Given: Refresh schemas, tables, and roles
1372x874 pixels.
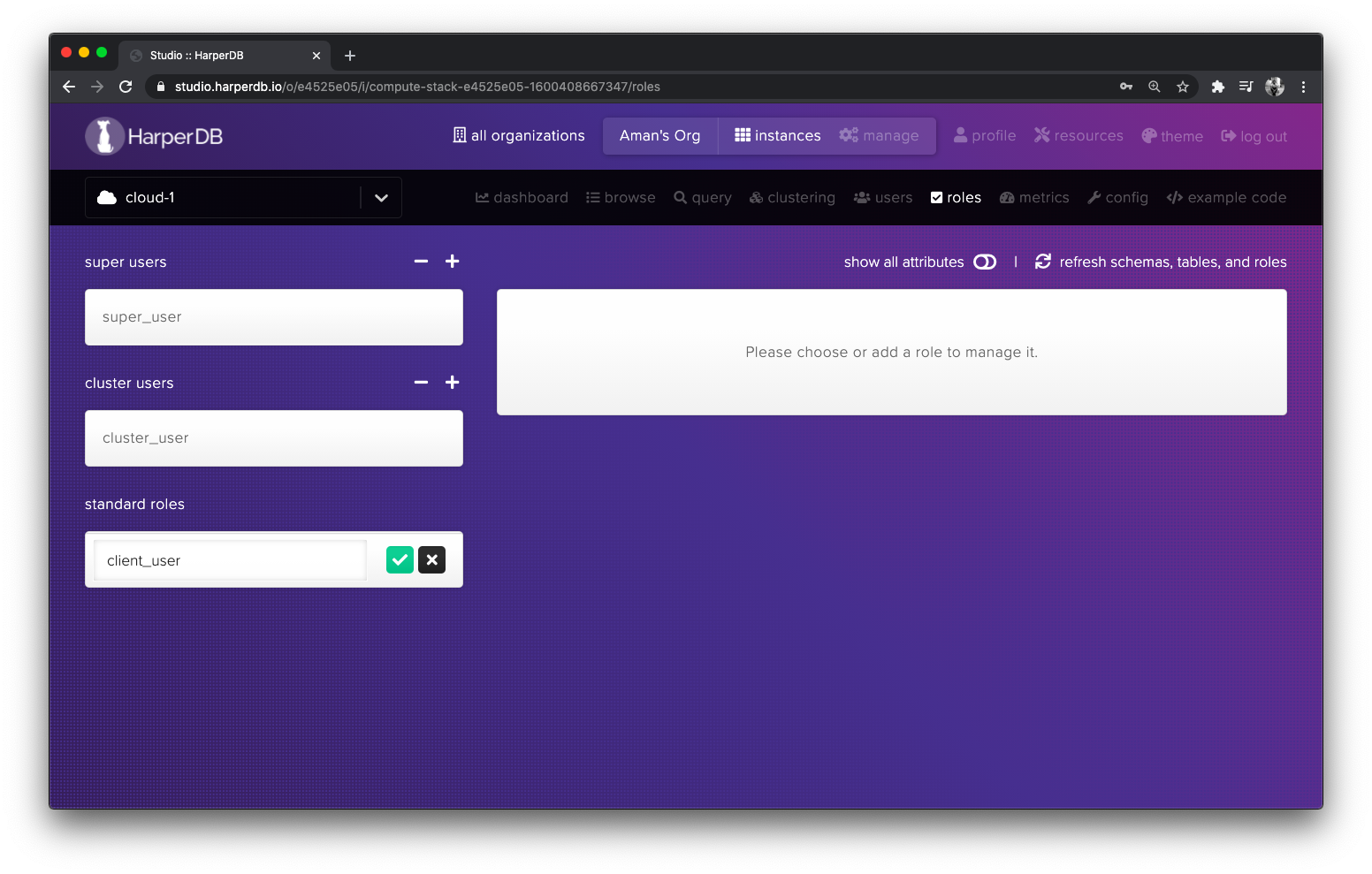Looking at the screenshot, I should pyautogui.click(x=1161, y=262).
